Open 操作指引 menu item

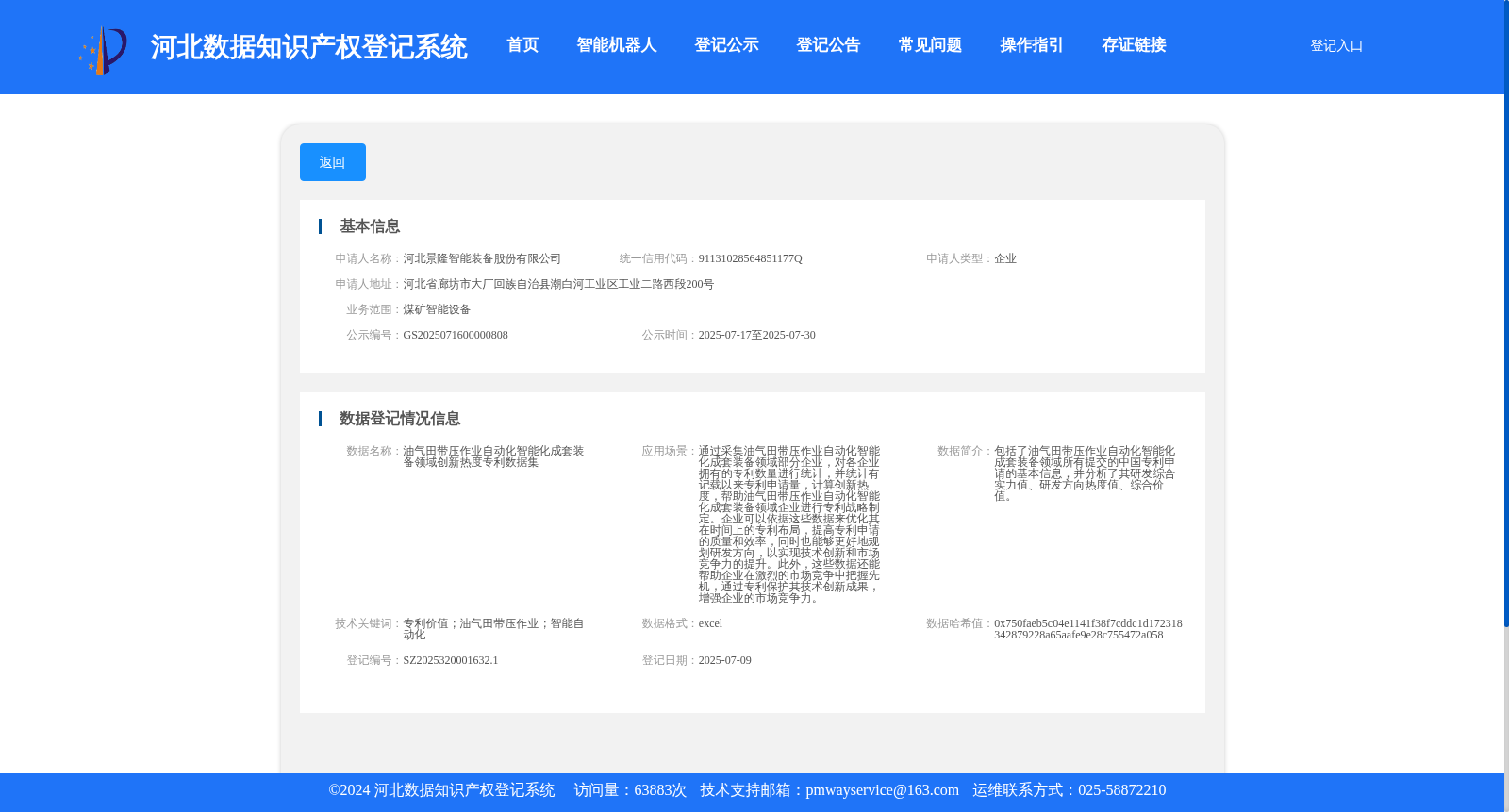point(1032,45)
